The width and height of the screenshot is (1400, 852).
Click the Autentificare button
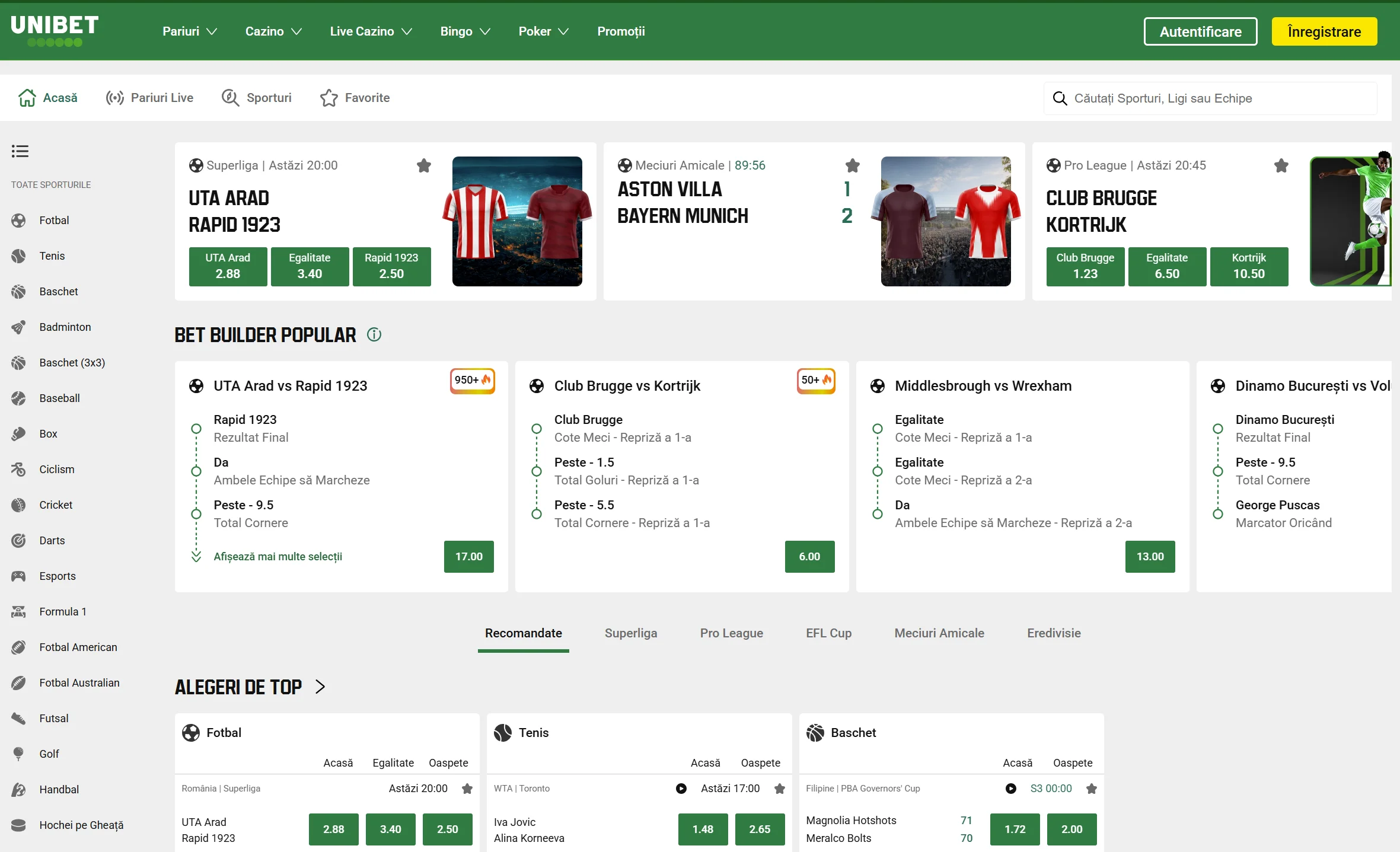(x=1200, y=31)
